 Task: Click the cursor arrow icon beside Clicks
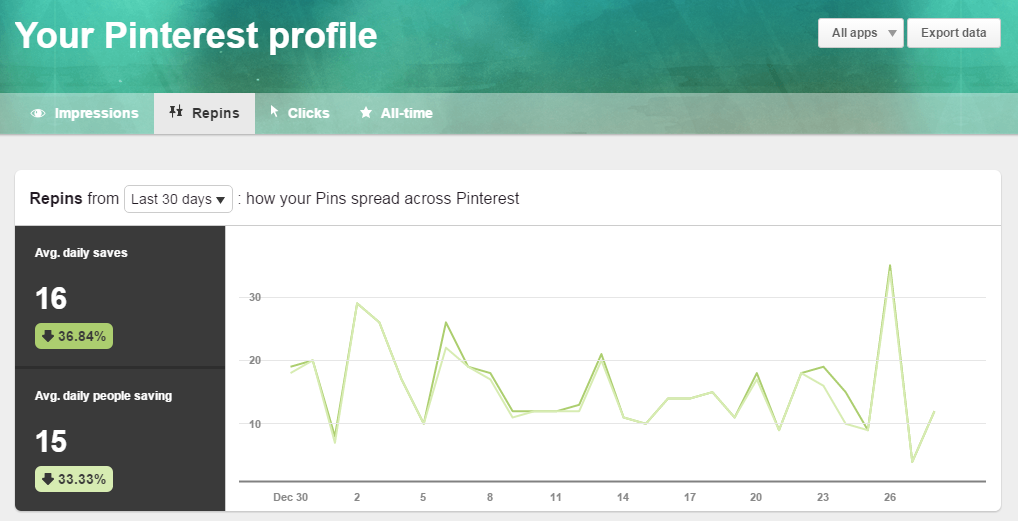[274, 112]
